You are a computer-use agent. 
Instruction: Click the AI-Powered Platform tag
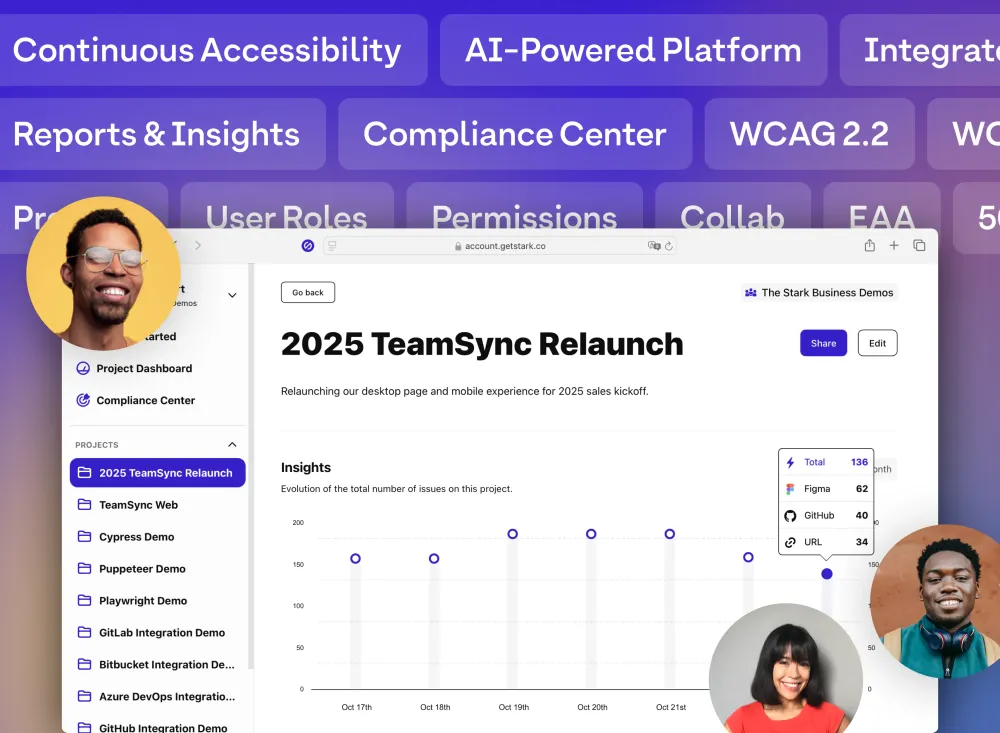pyautogui.click(x=633, y=50)
